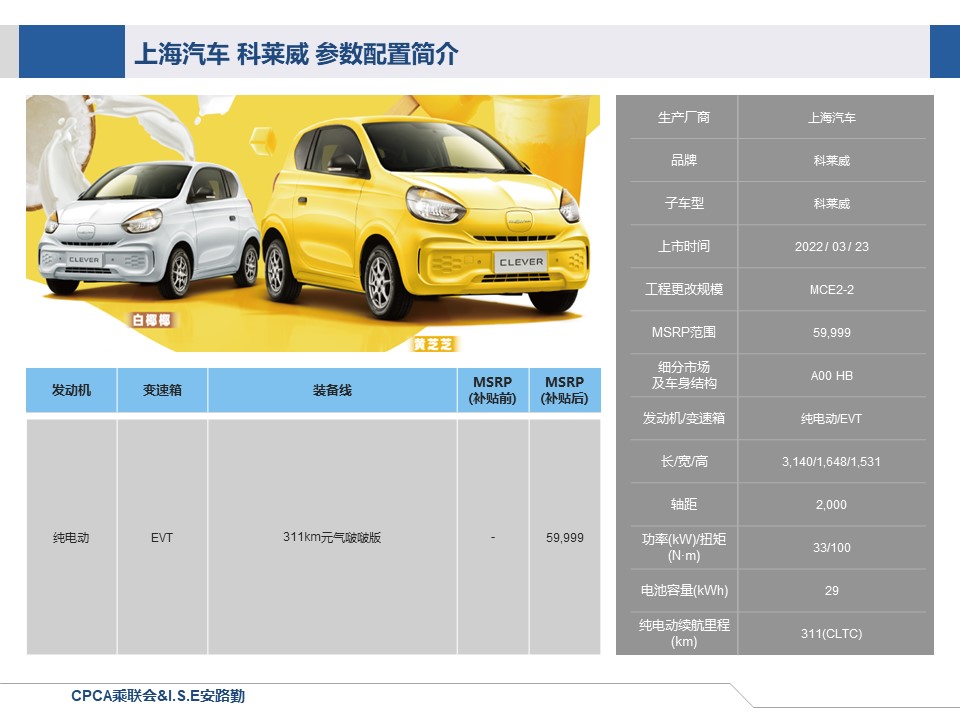Viewport: 960px width, 720px height.
Task: Click the 轴距 row label
Action: (684, 504)
